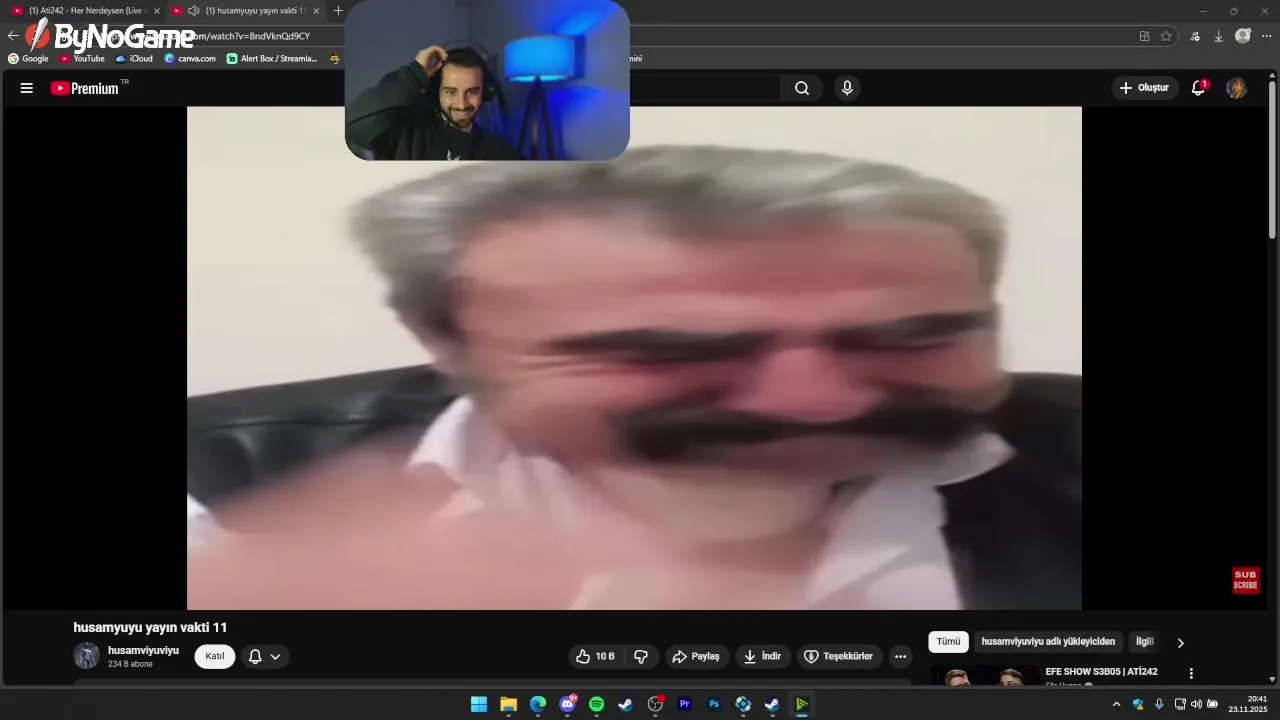Go back with browser back arrow
The image size is (1280, 720).
point(13,36)
